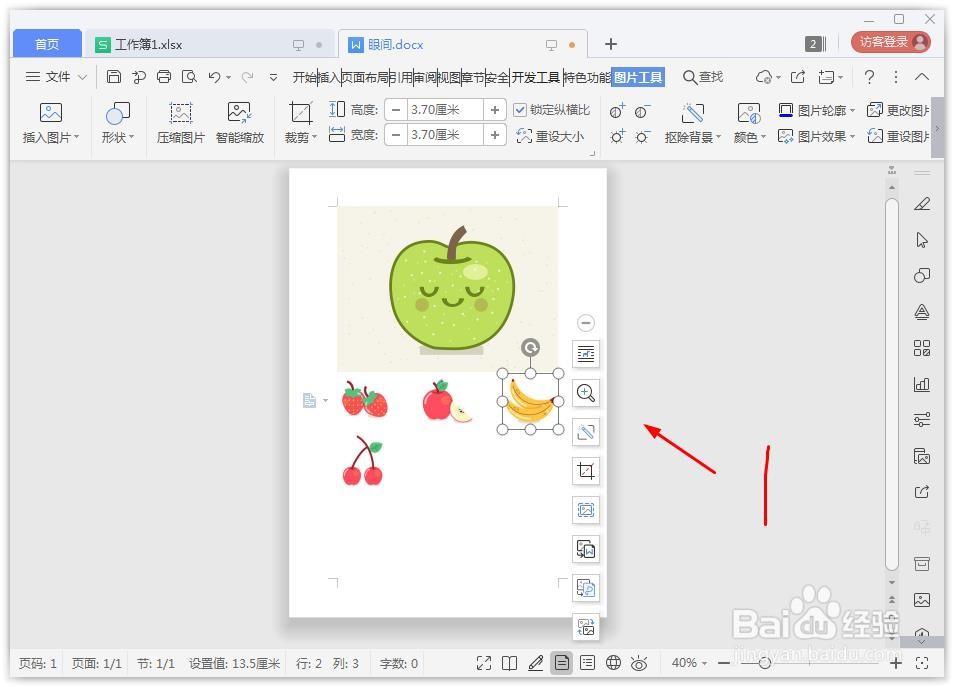This screenshot has height=687, width=954.
Task: Select the 压缩图片 (Compress Picture) tool
Action: pos(180,122)
